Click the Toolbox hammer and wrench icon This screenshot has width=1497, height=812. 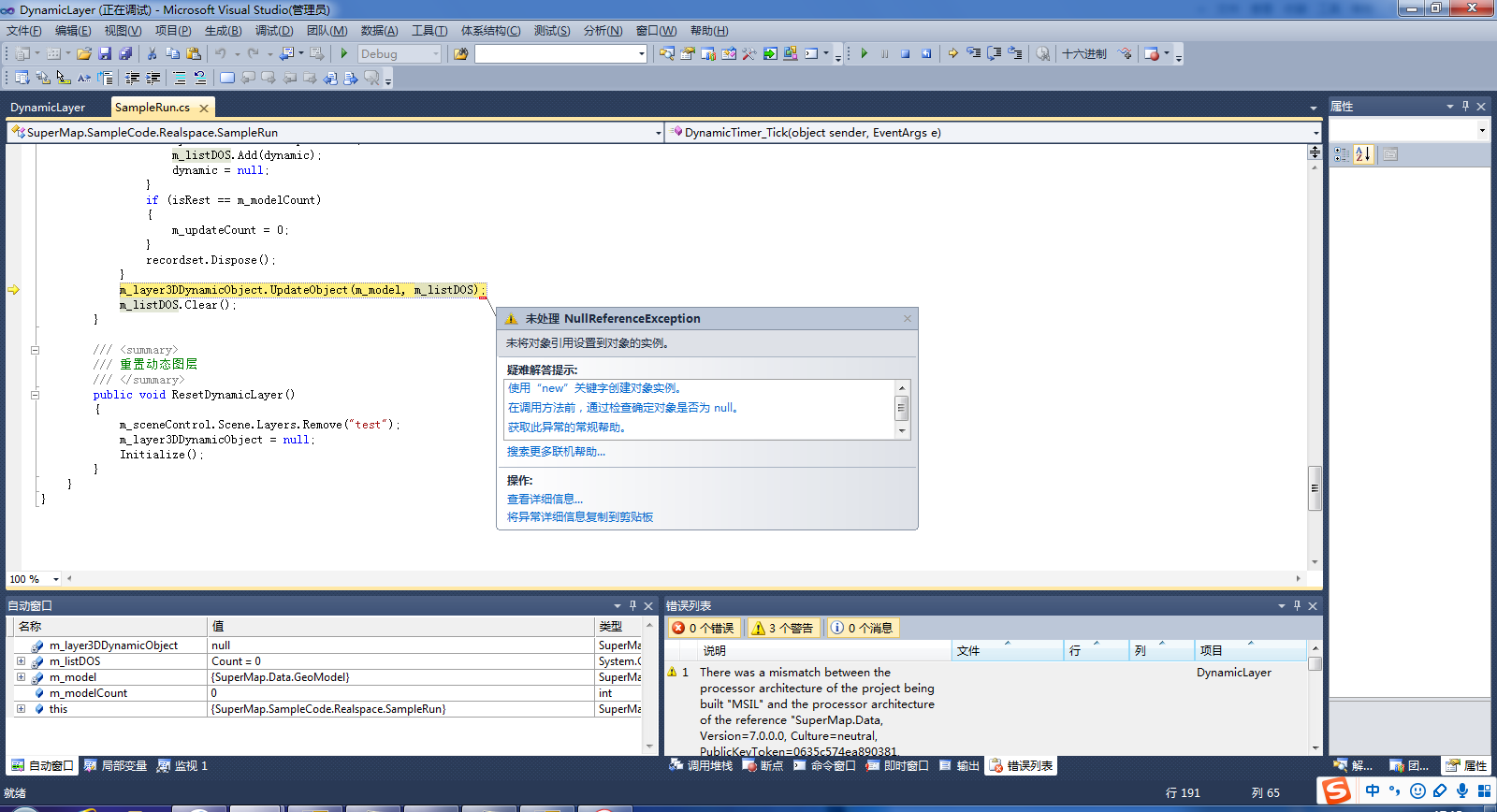(748, 54)
